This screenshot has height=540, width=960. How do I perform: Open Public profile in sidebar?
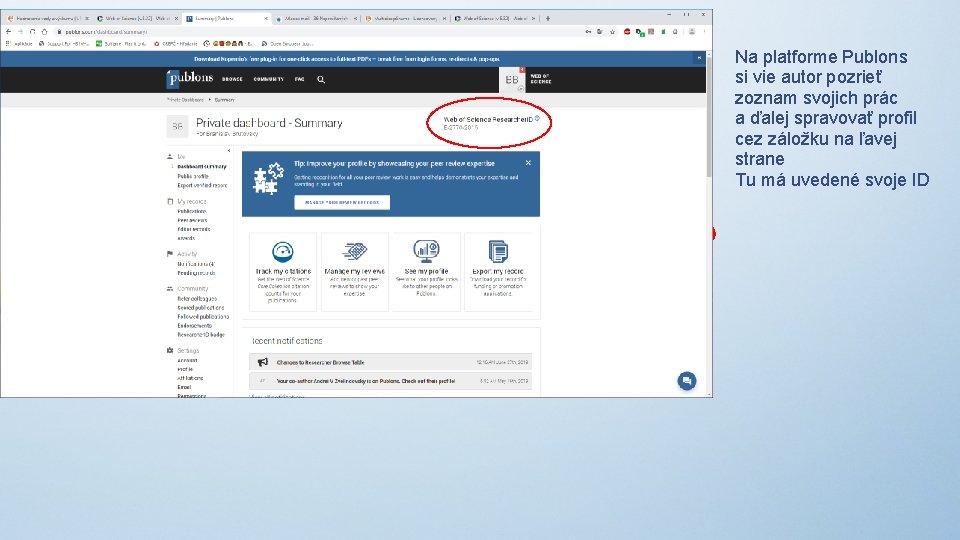pyautogui.click(x=193, y=176)
